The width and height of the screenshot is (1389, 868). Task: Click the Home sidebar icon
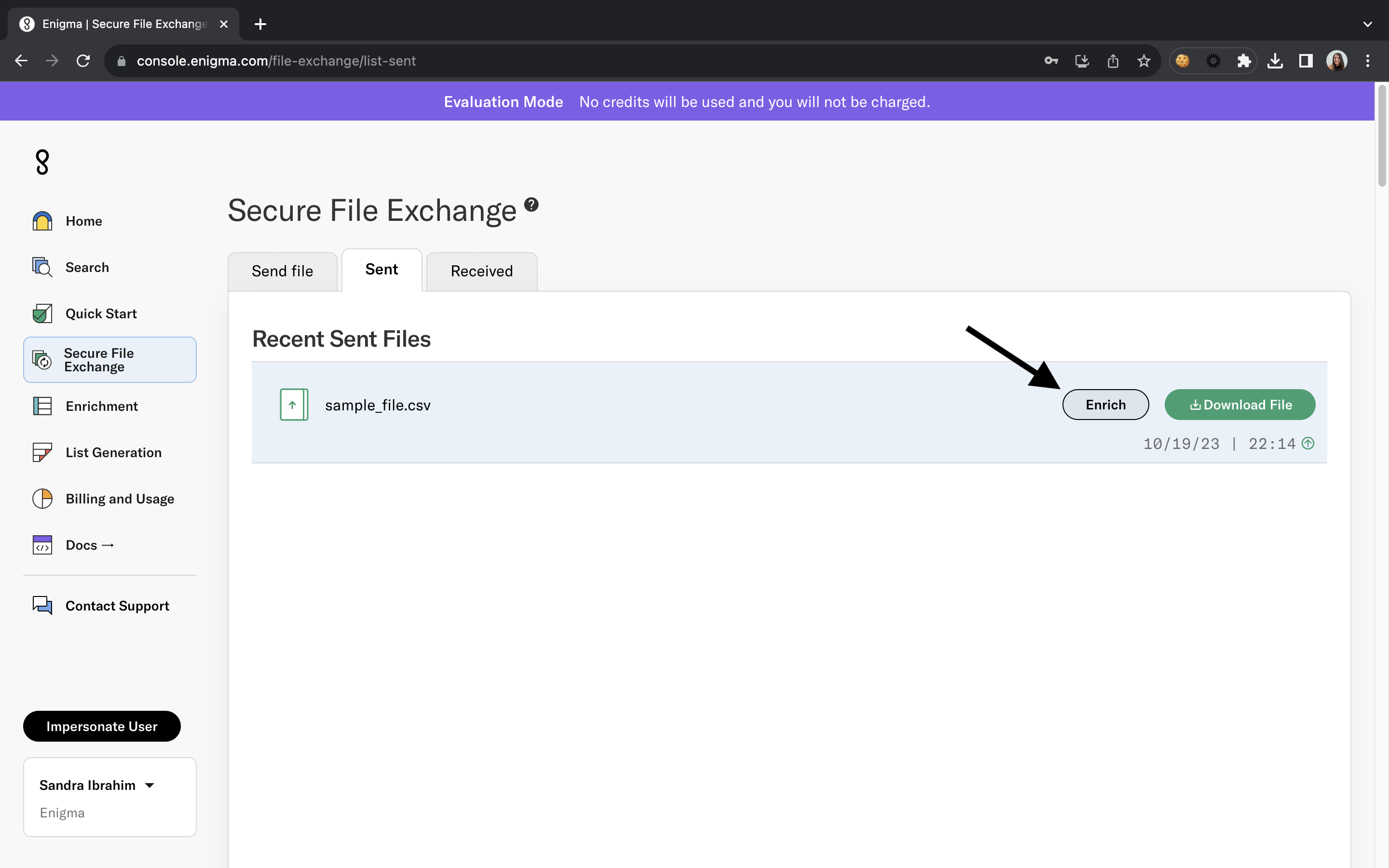pos(42,221)
